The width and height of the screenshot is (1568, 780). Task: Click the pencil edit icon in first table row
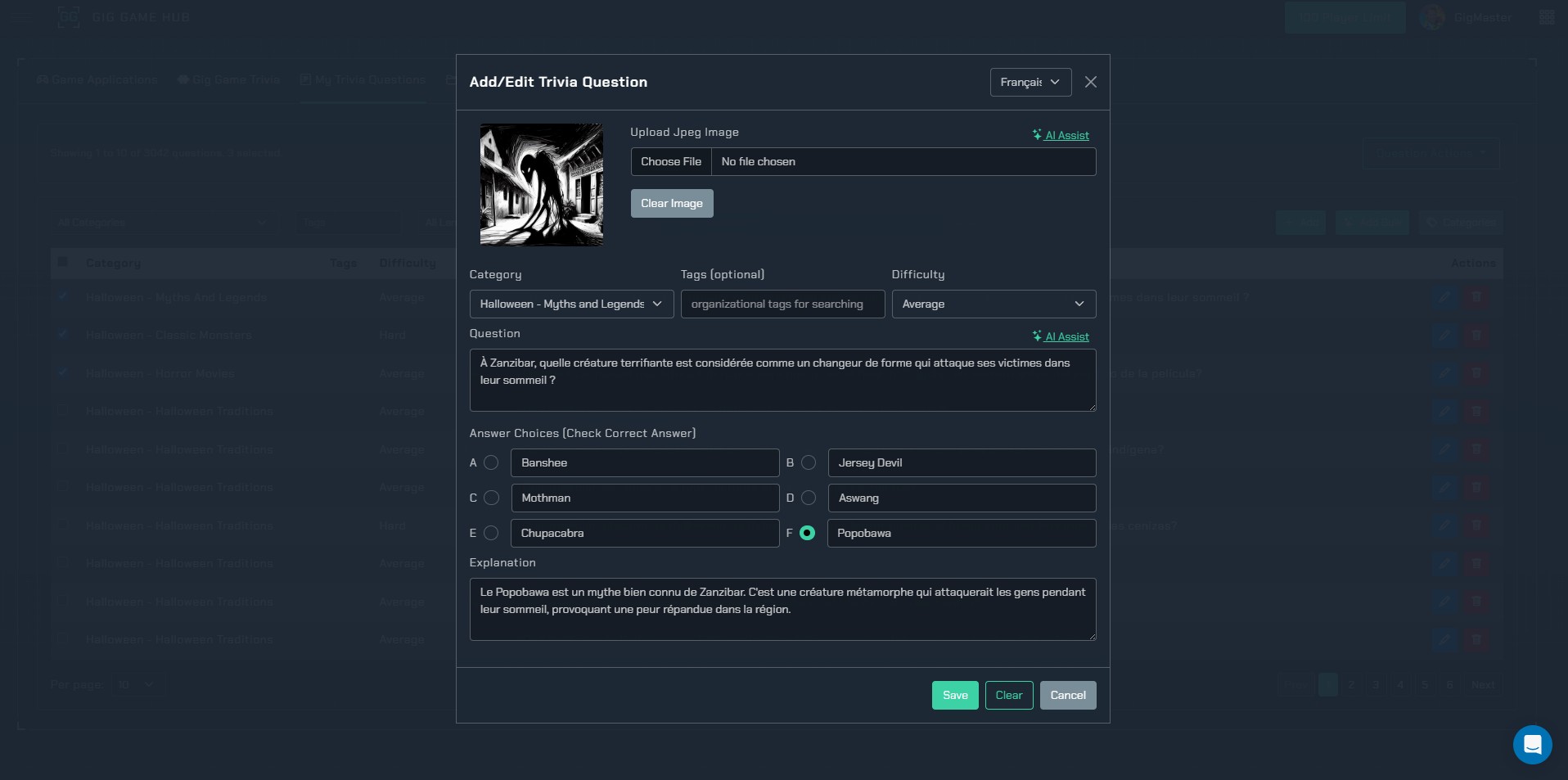coord(1444,297)
